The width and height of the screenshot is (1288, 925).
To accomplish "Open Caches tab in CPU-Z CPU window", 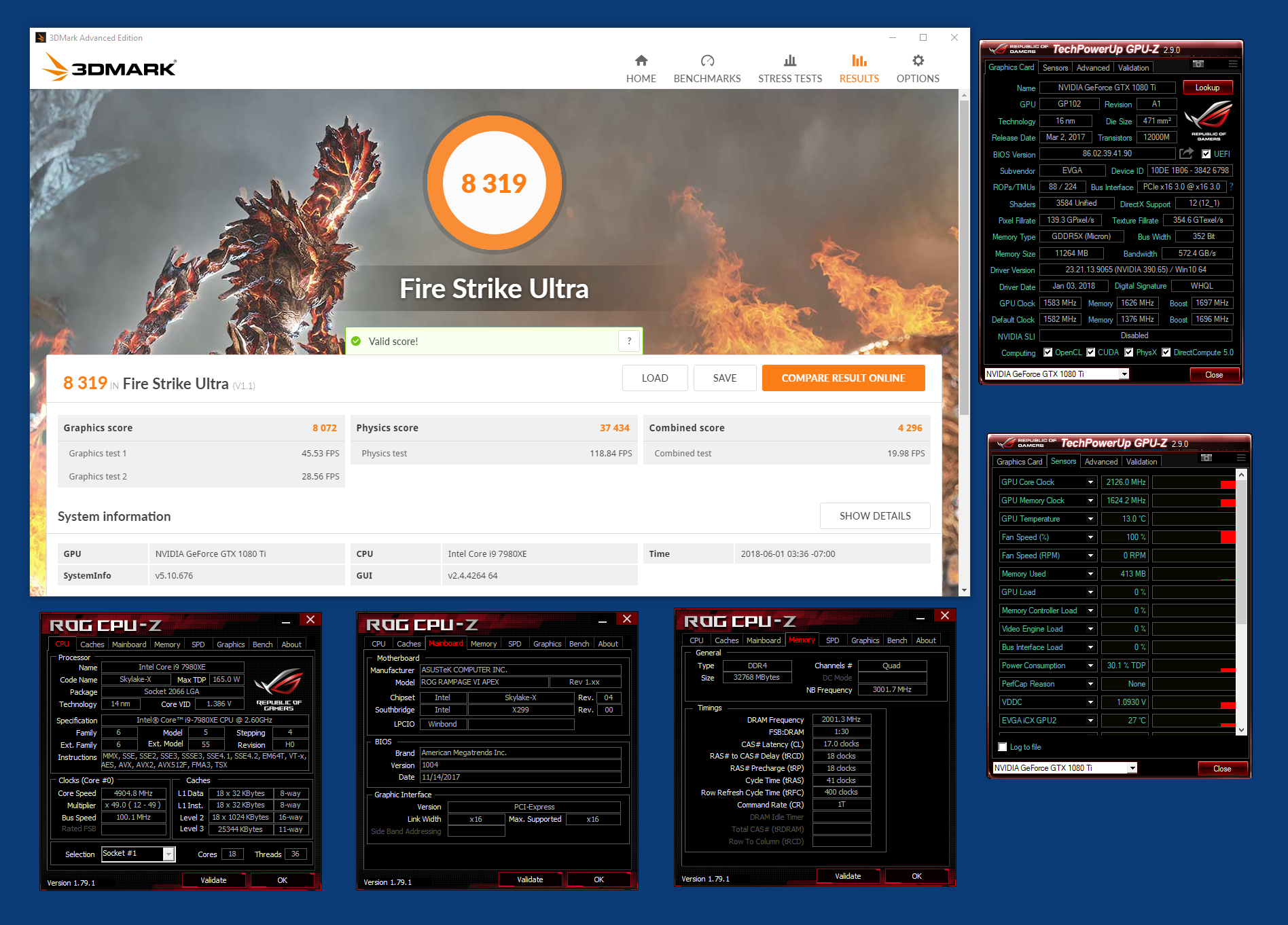I will [92, 645].
